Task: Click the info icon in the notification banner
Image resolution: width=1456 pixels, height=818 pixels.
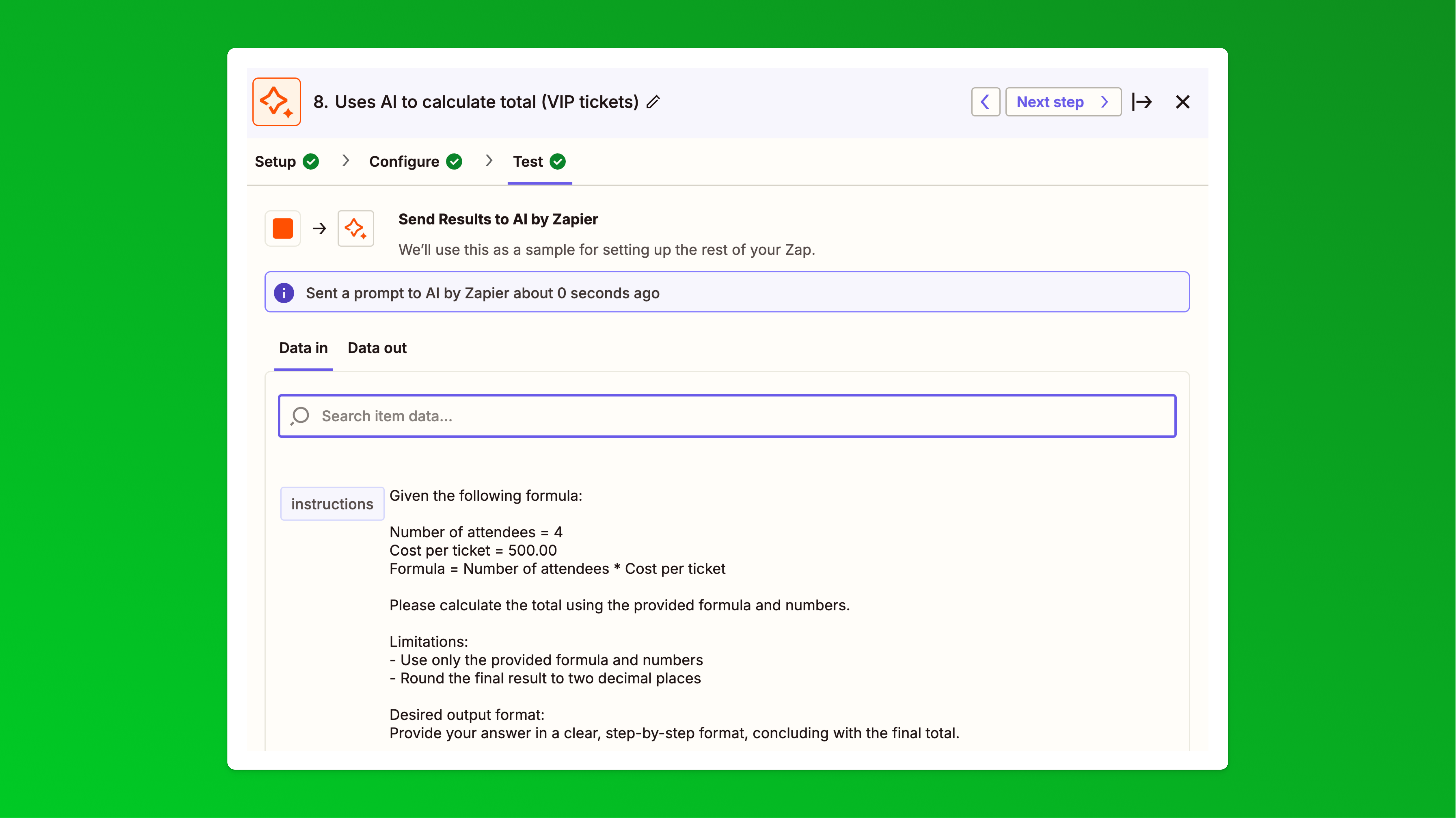Action: (284, 293)
